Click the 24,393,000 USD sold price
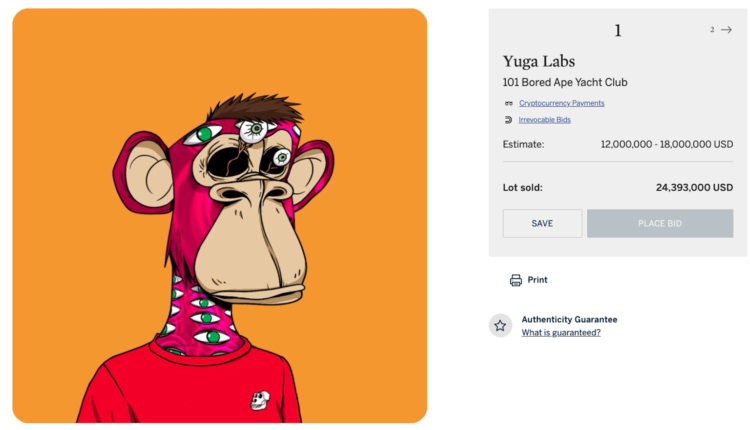Image resolution: width=750 pixels, height=430 pixels. (x=694, y=187)
